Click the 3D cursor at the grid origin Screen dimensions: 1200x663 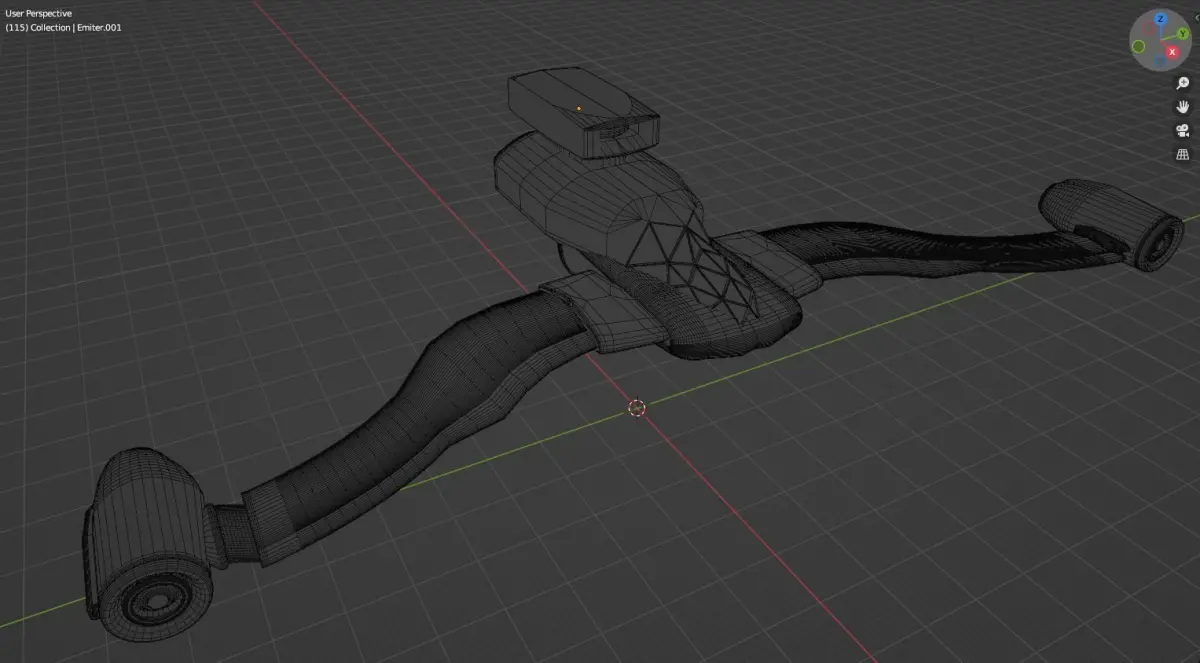(637, 407)
